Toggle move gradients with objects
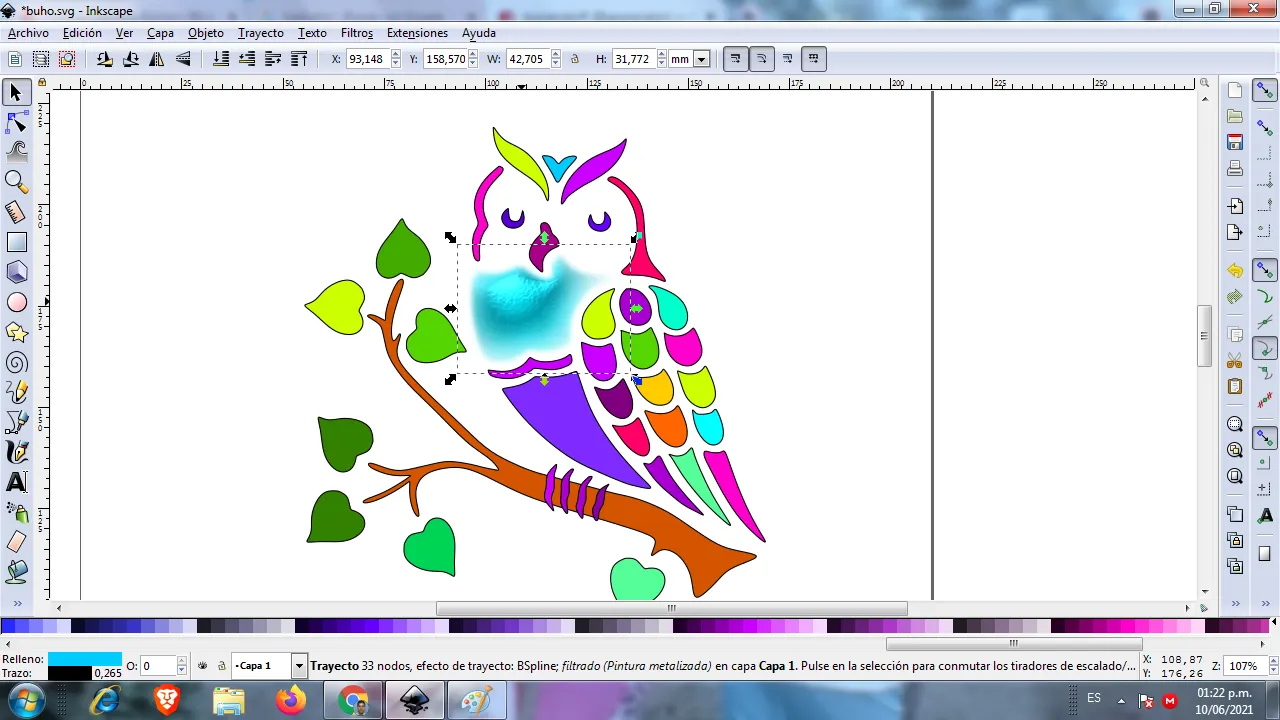The width and height of the screenshot is (1280, 720). click(788, 59)
